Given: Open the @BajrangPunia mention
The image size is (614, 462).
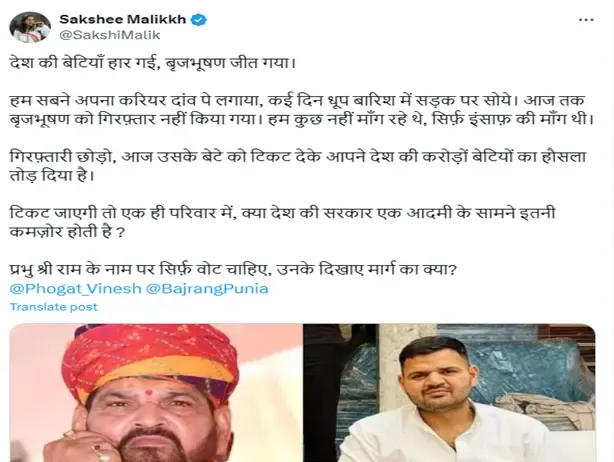Looking at the screenshot, I should pyautogui.click(x=207, y=289).
